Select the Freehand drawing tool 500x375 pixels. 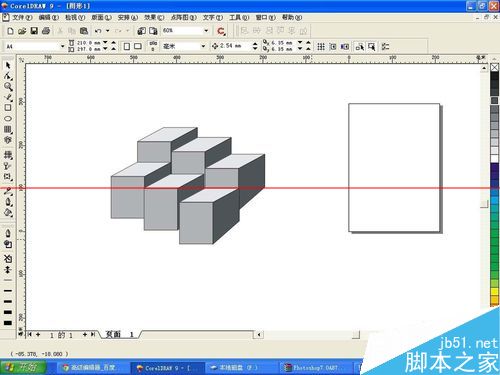coord(8,97)
